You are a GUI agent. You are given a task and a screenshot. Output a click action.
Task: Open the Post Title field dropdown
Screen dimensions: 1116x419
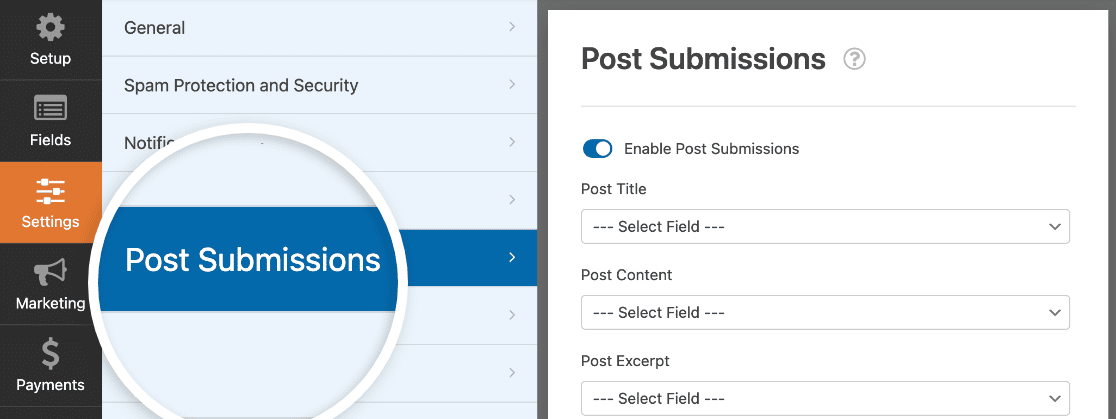(x=825, y=226)
